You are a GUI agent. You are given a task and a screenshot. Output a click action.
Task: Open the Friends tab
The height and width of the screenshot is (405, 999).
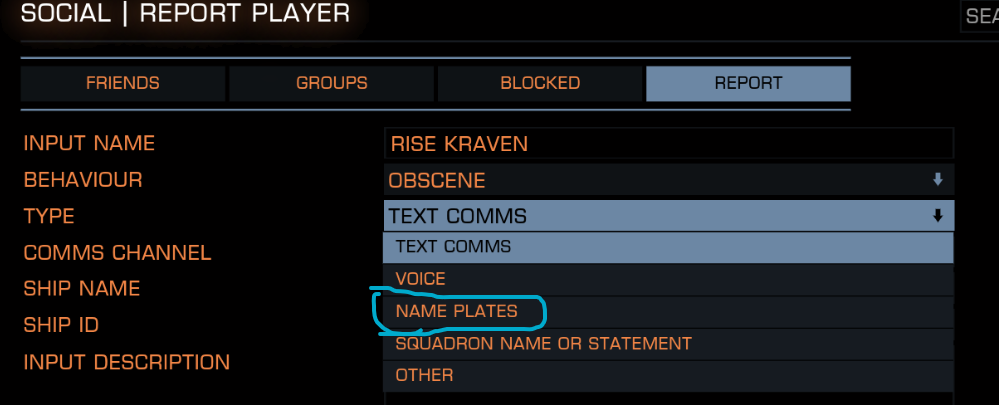[122, 83]
